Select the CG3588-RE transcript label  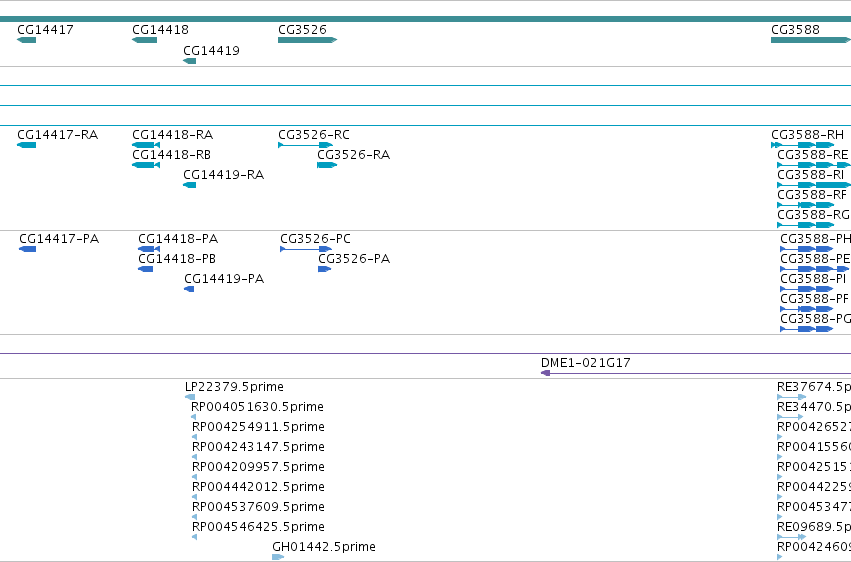coord(812,155)
